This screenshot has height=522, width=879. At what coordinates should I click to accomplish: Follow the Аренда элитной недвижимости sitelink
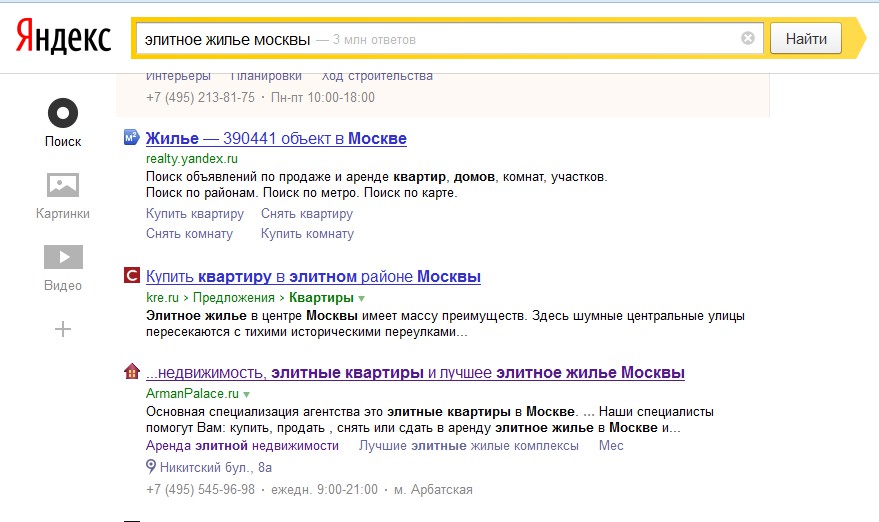point(242,446)
